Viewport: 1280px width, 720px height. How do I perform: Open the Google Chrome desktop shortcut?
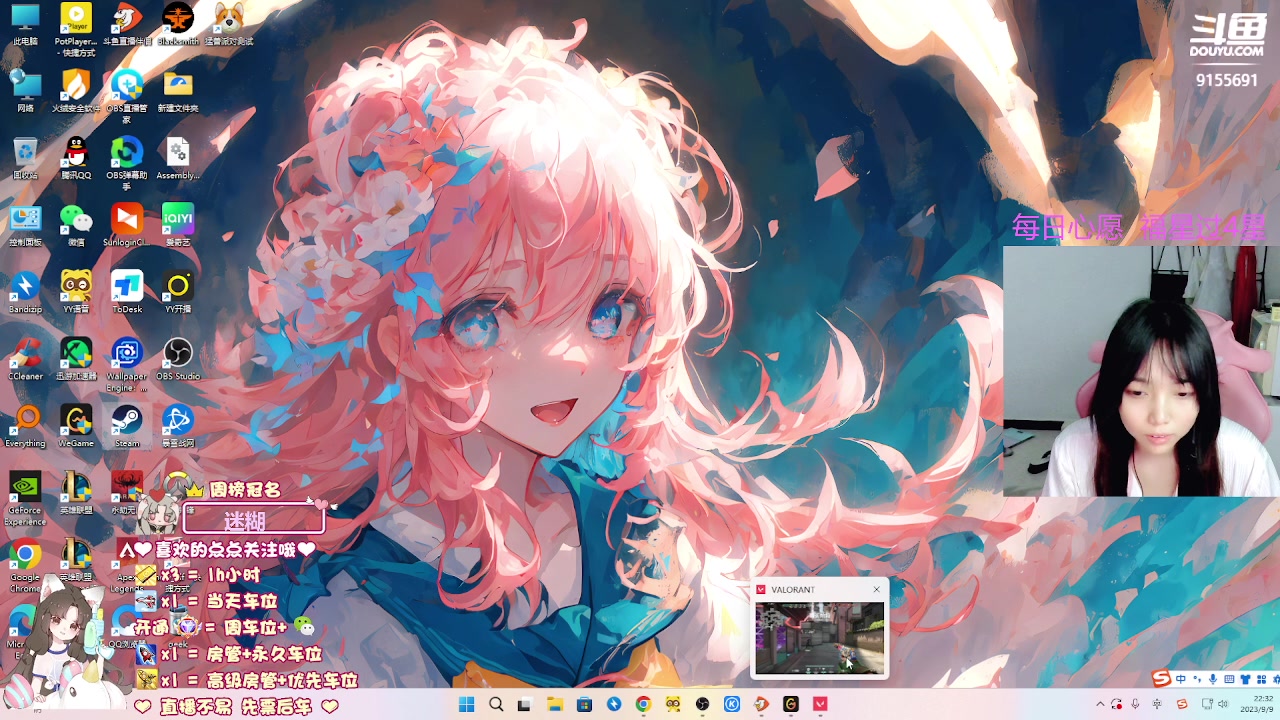tap(25, 565)
